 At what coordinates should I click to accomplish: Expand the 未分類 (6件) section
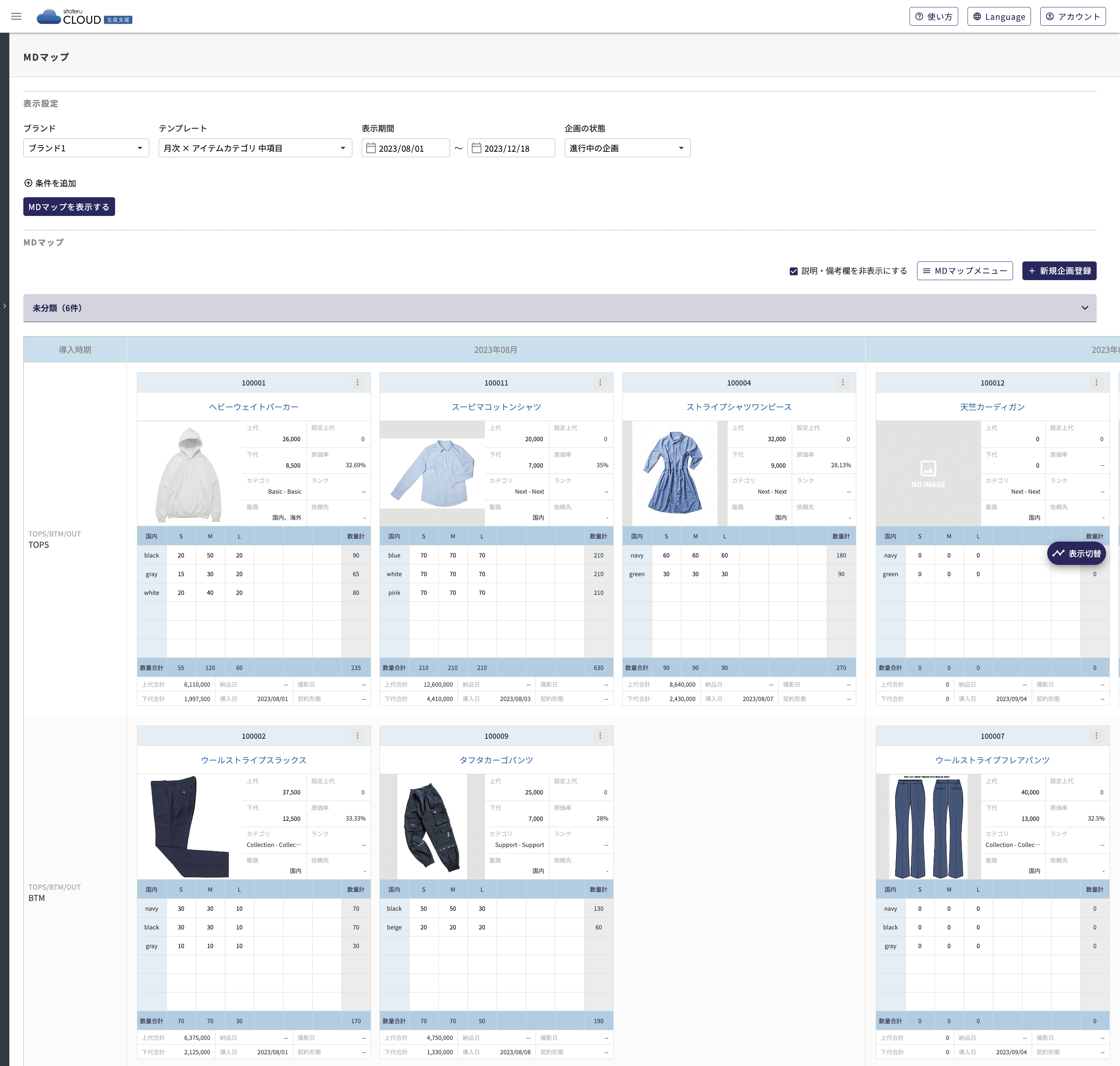coord(1084,308)
